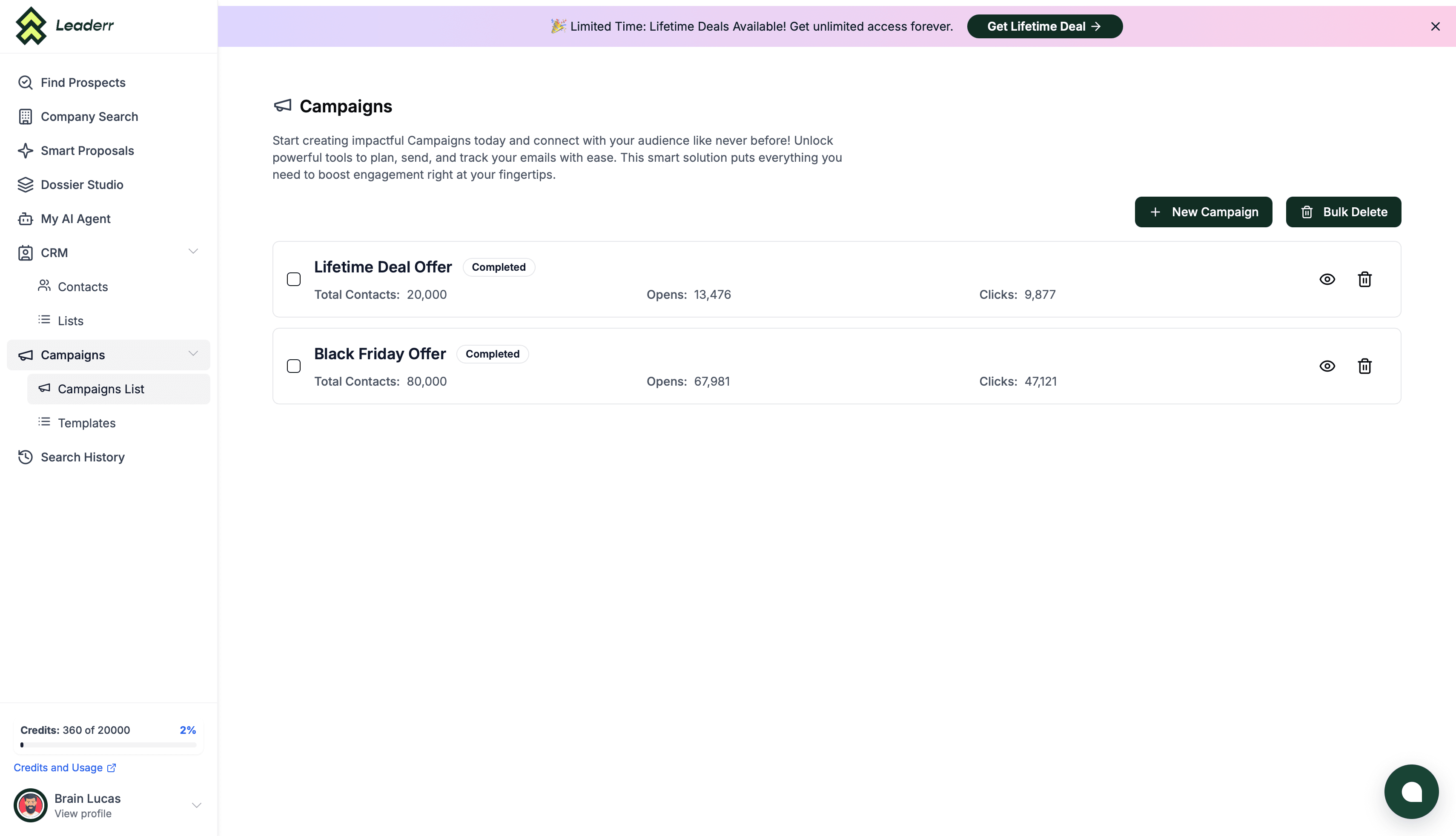Expand the Brain Lucas profile menu
The image size is (1456, 836).
(196, 805)
